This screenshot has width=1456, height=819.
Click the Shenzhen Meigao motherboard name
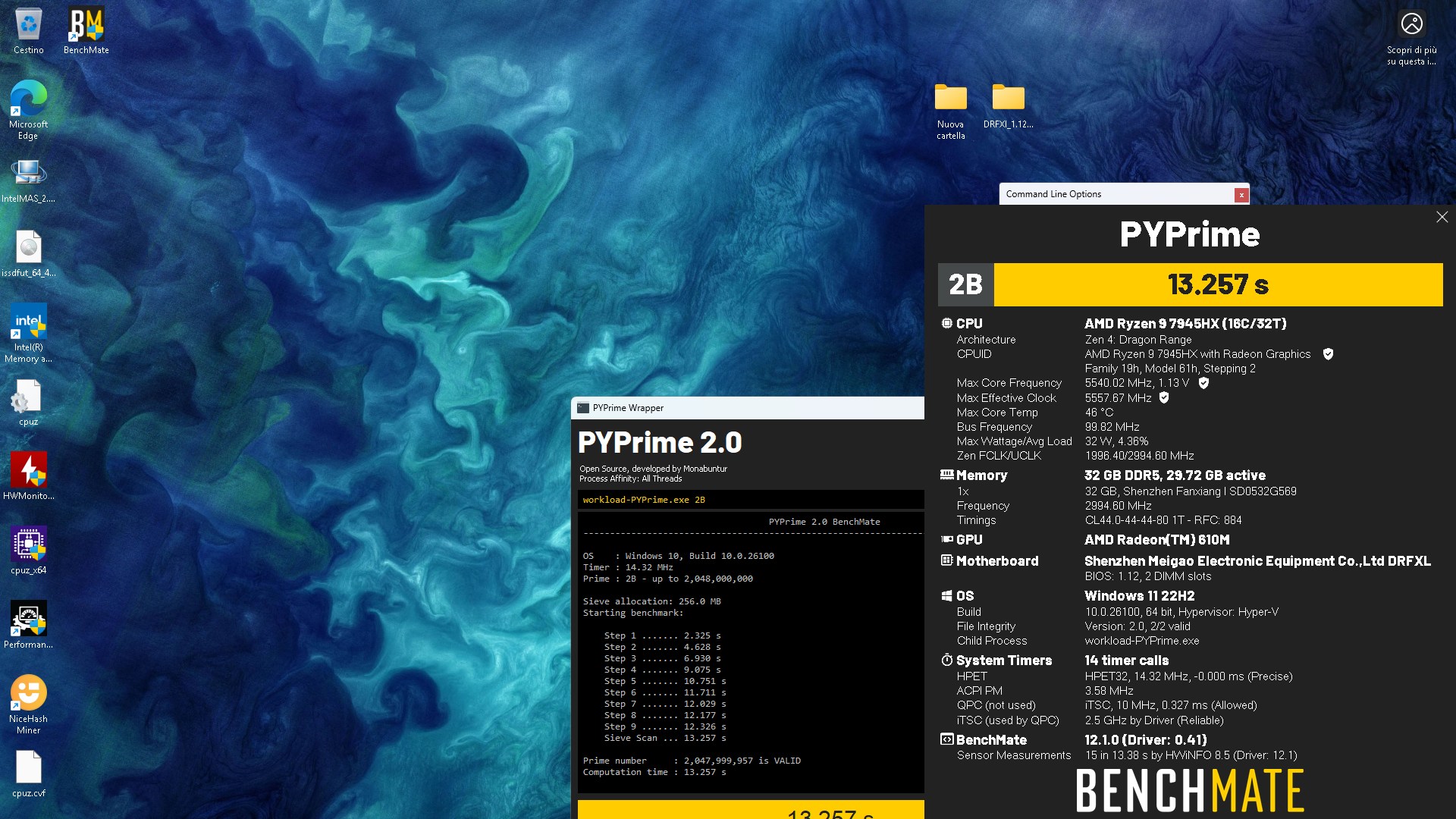[1257, 561]
